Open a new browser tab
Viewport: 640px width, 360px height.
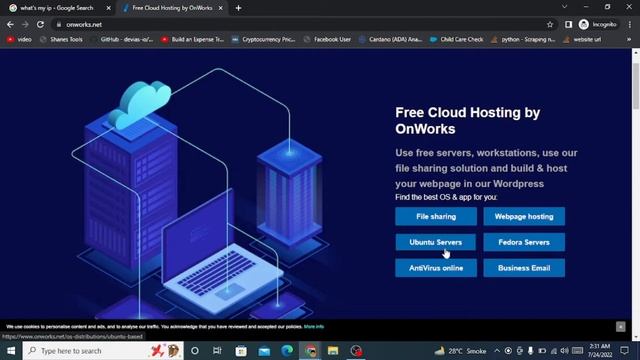pos(238,8)
